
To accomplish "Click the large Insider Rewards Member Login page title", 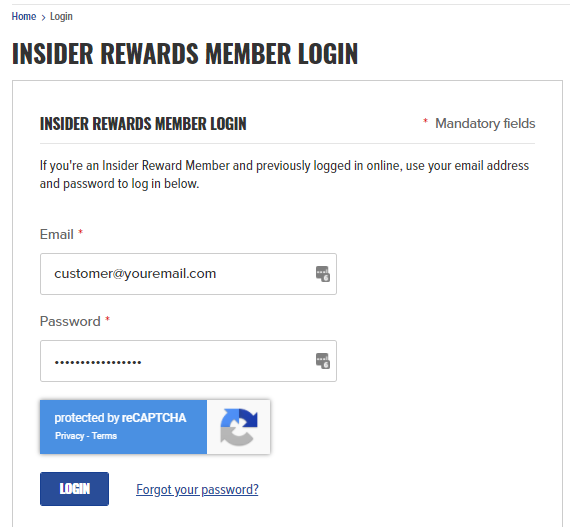I will click(x=185, y=53).
